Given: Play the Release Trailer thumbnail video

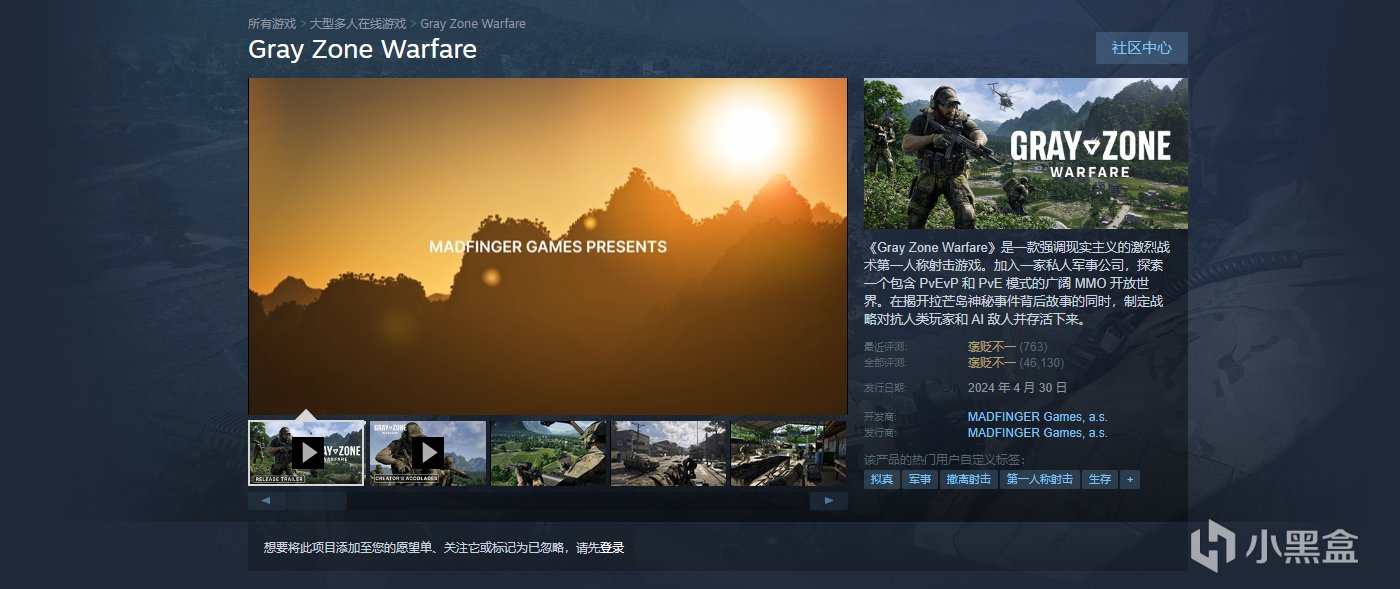Looking at the screenshot, I should (306, 453).
